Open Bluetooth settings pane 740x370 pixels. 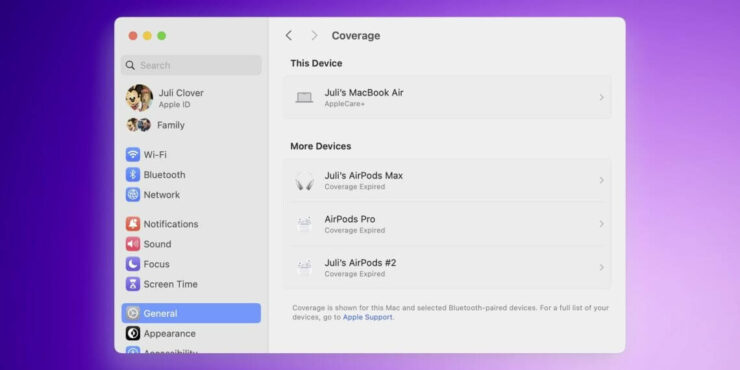tap(191, 175)
